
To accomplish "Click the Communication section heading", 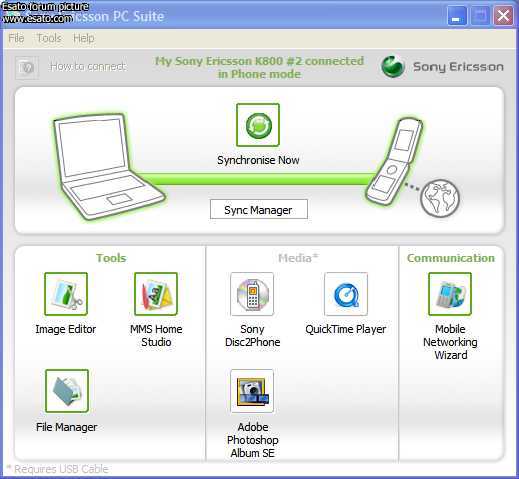I will 451,258.
